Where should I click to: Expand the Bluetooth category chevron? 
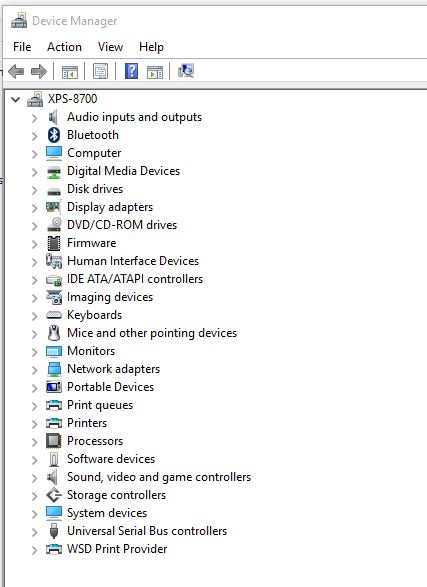pyautogui.click(x=34, y=136)
